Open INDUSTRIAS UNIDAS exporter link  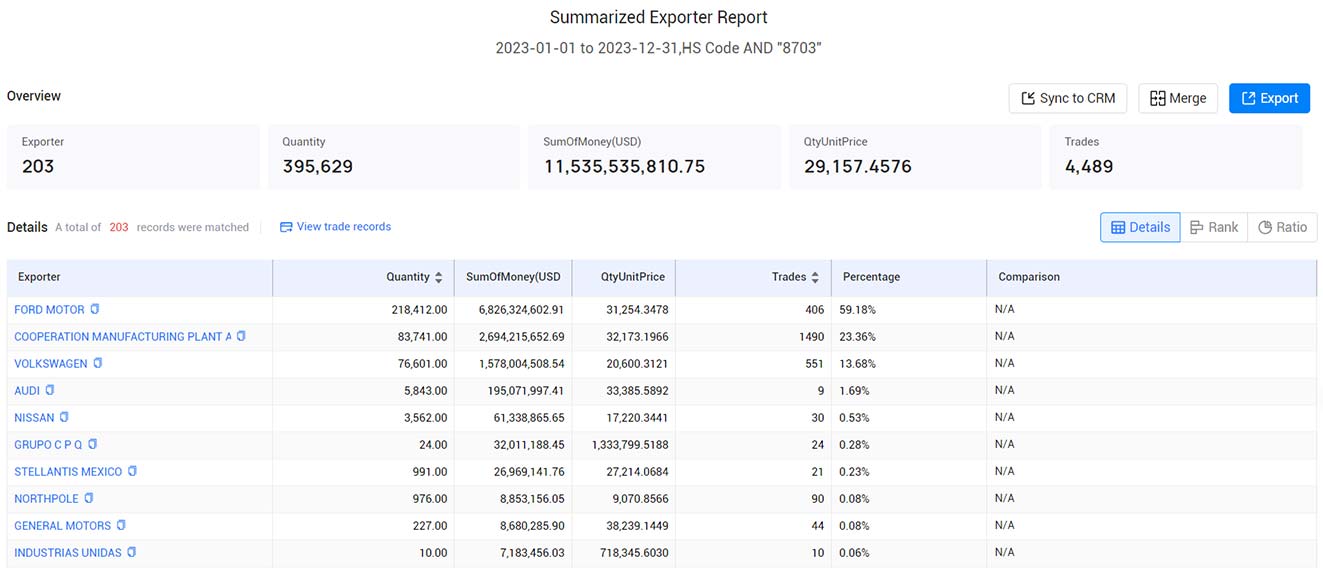pyautogui.click(x=68, y=553)
